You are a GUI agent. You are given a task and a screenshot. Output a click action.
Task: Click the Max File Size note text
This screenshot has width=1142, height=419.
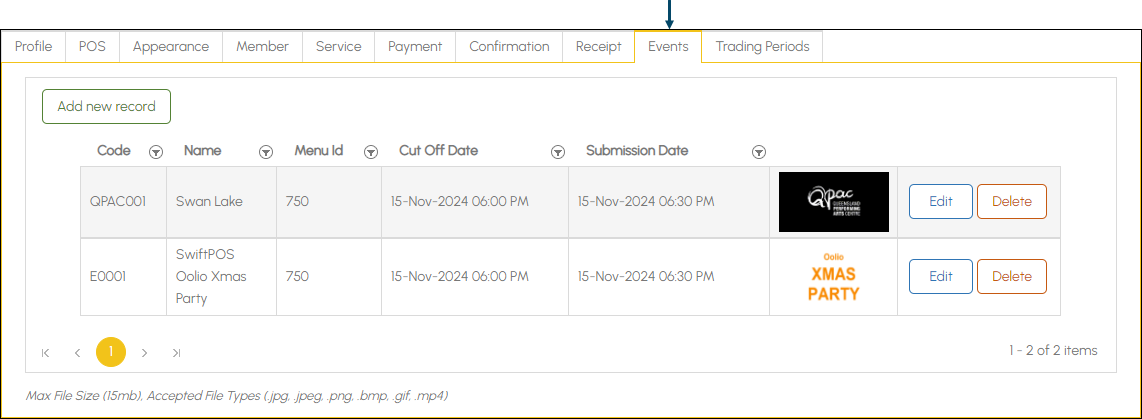(237, 396)
